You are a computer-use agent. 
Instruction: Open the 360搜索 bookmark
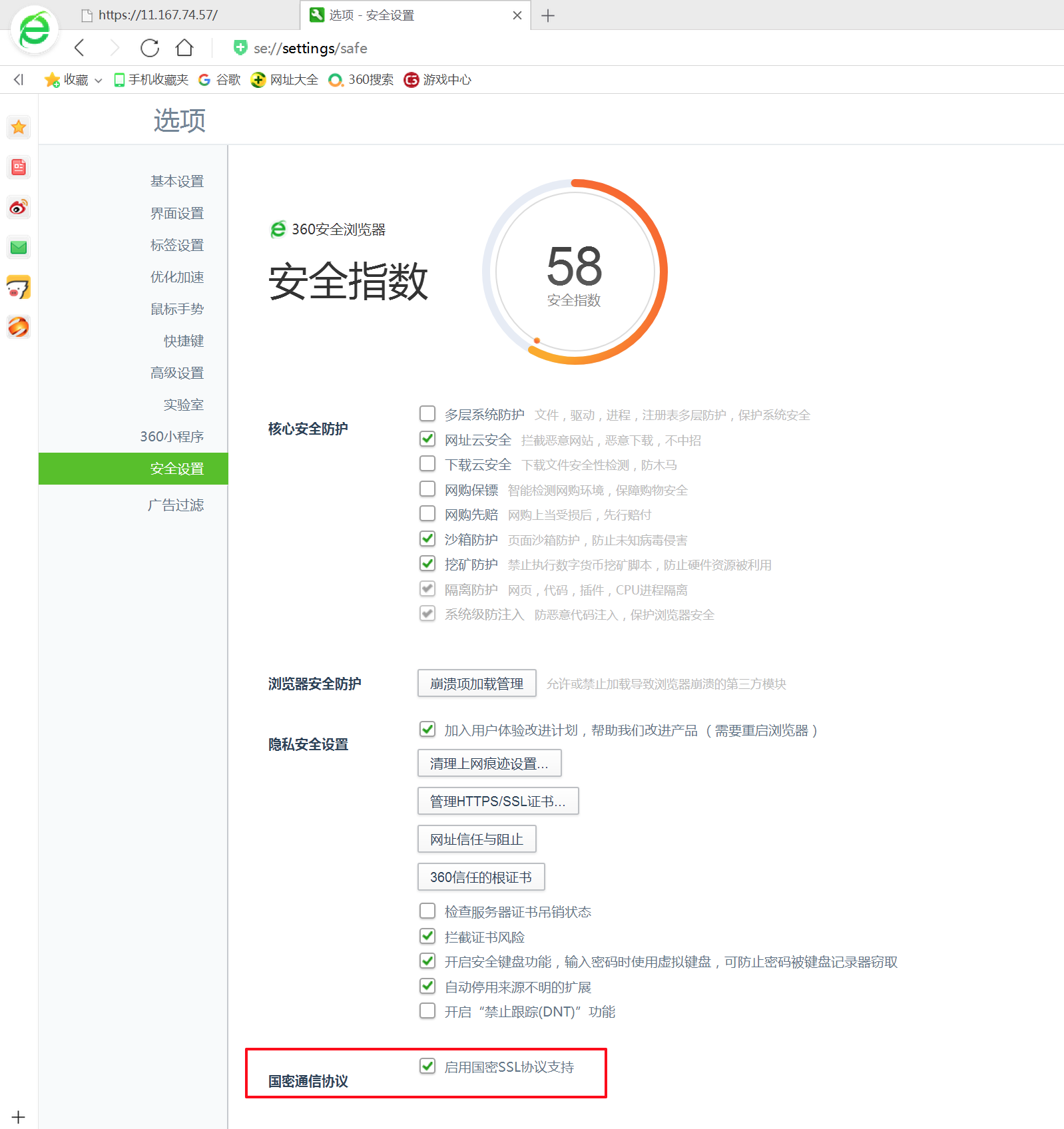click(x=362, y=80)
